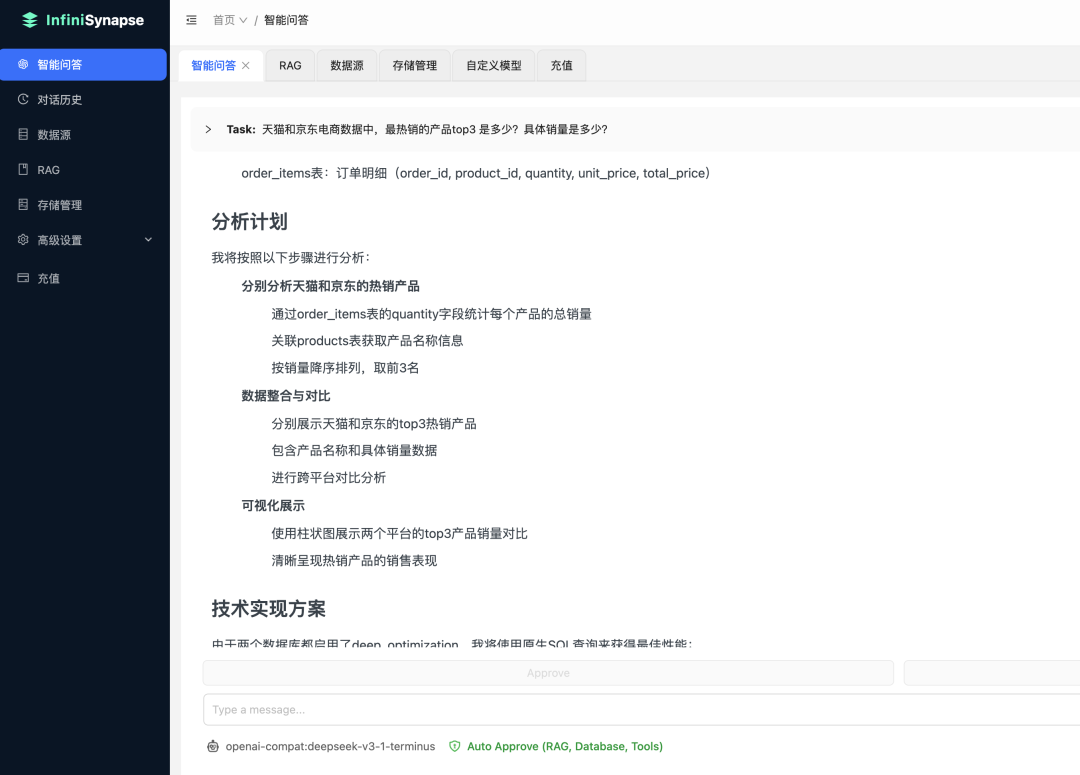
Task: Collapse the sidebar with the fold icon
Action: click(191, 20)
